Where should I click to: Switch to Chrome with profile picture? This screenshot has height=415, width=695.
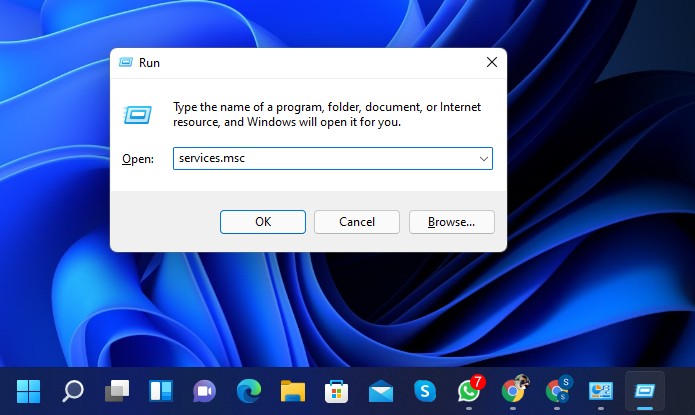pos(514,390)
